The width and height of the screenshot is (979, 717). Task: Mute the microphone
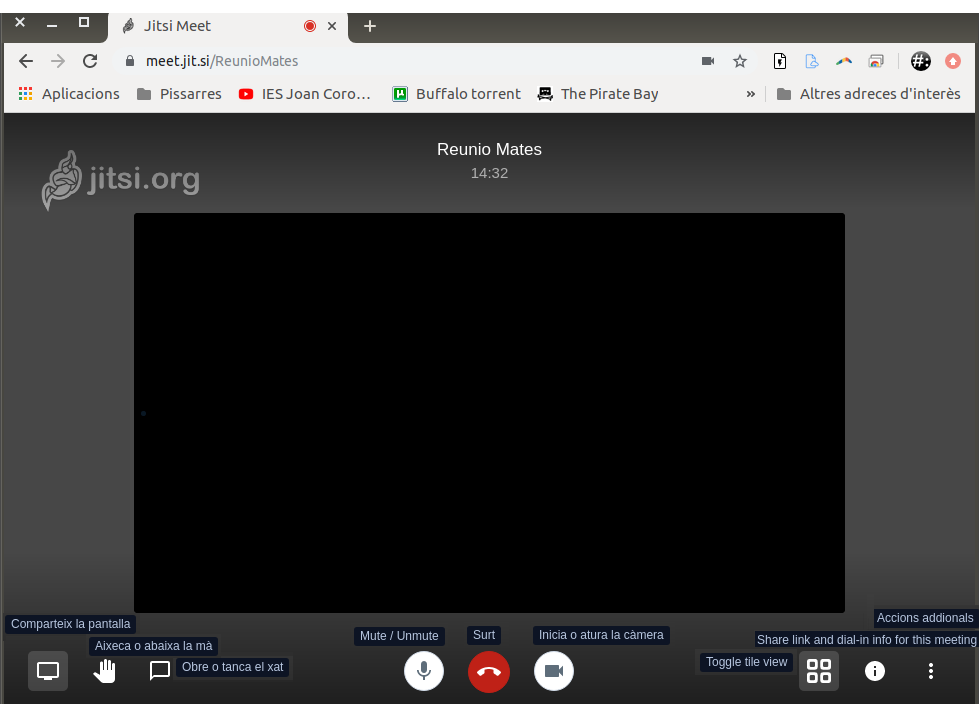[424, 671]
